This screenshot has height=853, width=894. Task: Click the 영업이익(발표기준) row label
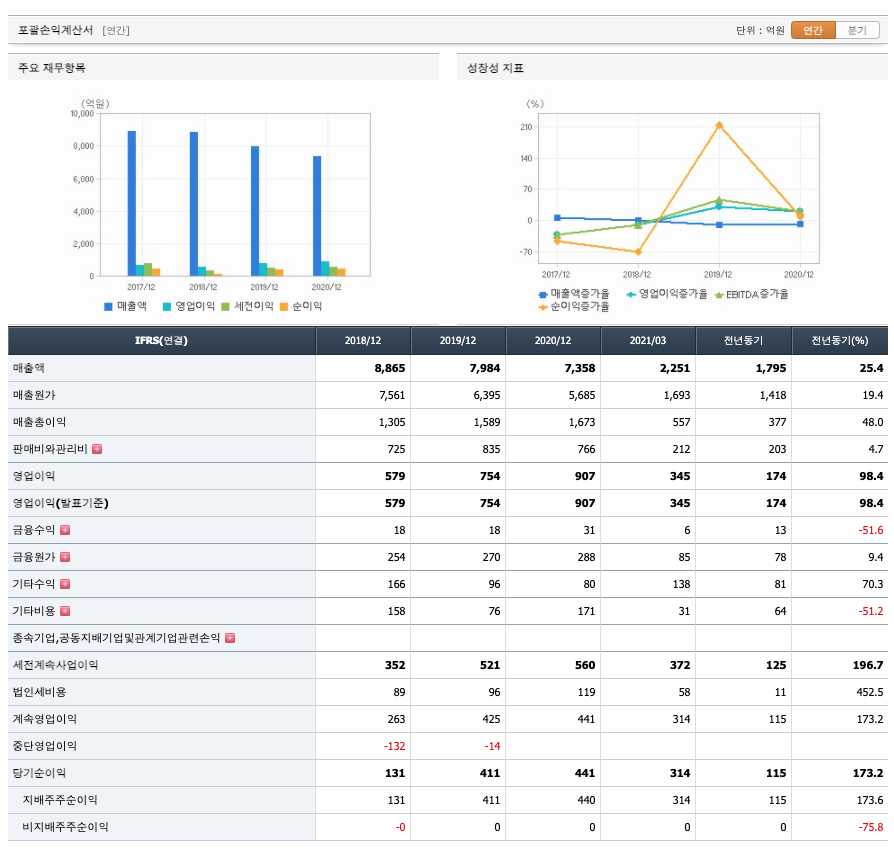60,503
